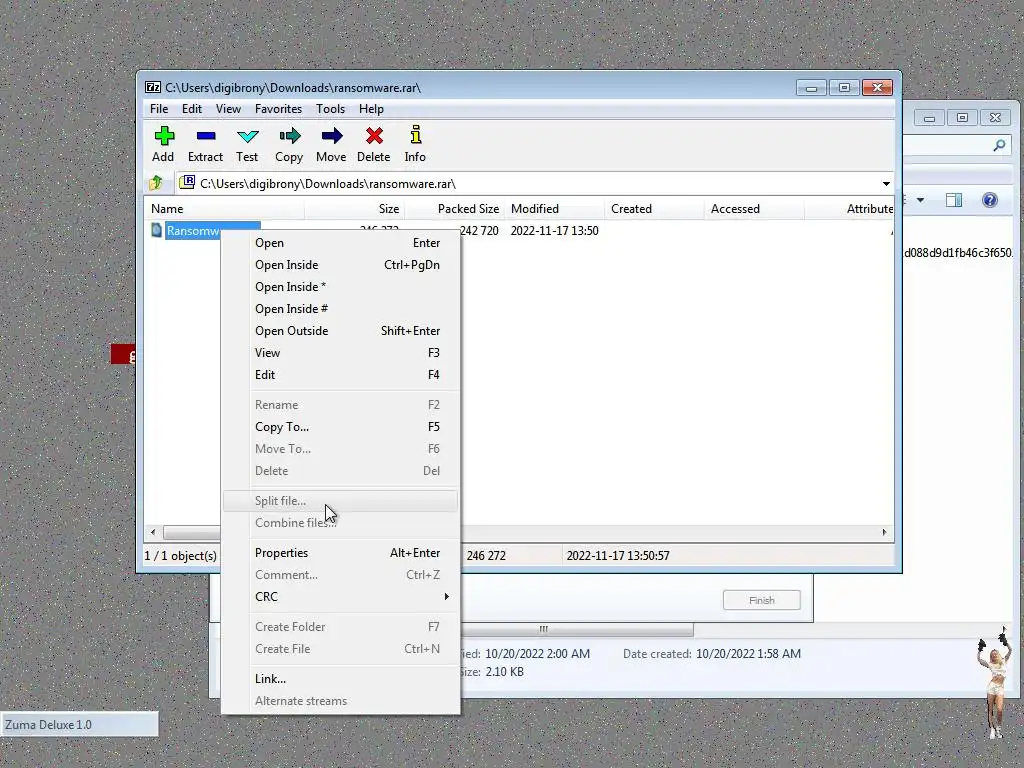Image resolution: width=1024 pixels, height=768 pixels.
Task: Open the Edit menu
Action: tap(191, 109)
